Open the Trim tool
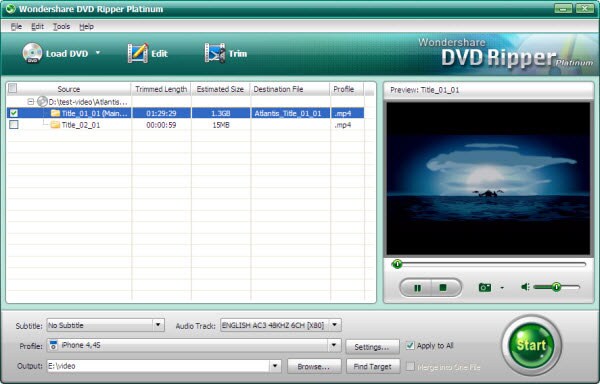 (x=226, y=54)
